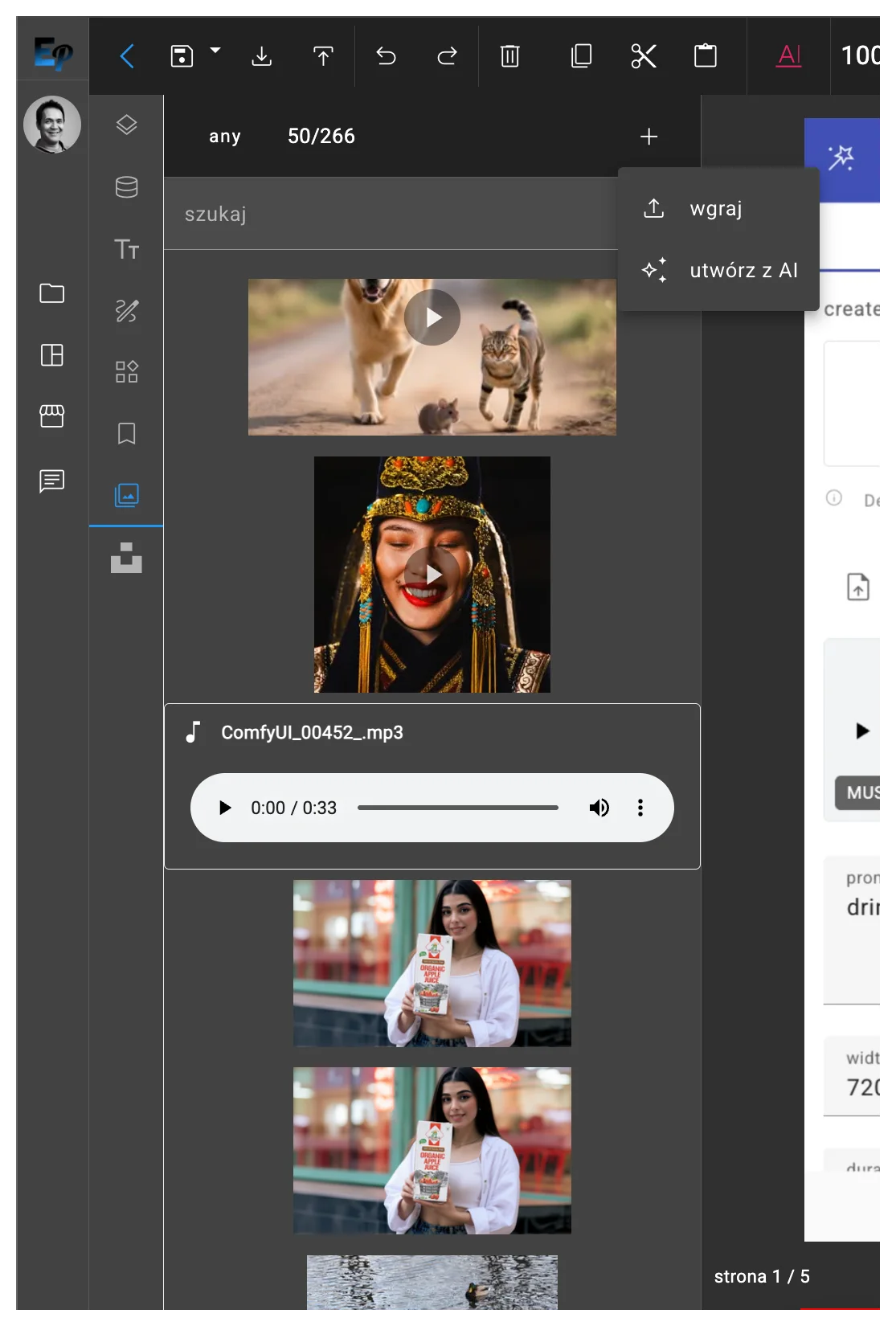Open the AI button in toolbar

(x=789, y=56)
